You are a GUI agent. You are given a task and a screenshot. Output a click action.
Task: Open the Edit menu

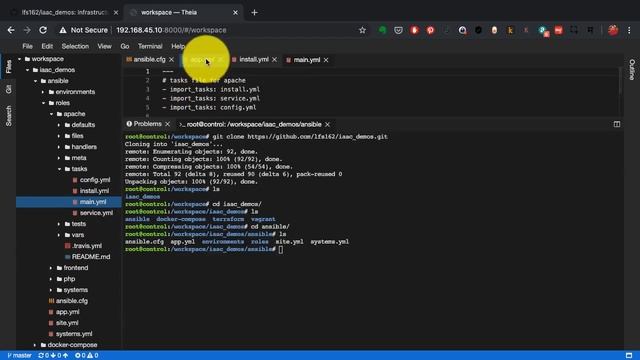pyautogui.click(x=47, y=46)
